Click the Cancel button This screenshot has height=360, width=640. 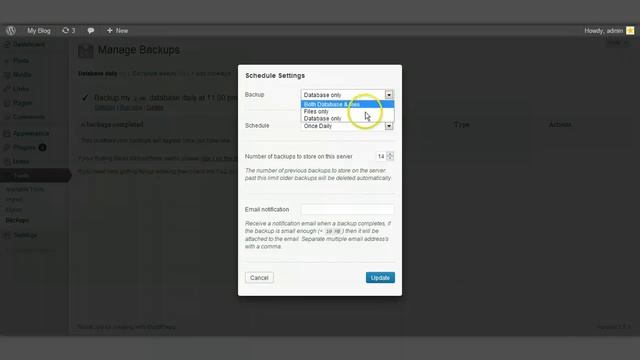tap(259, 278)
